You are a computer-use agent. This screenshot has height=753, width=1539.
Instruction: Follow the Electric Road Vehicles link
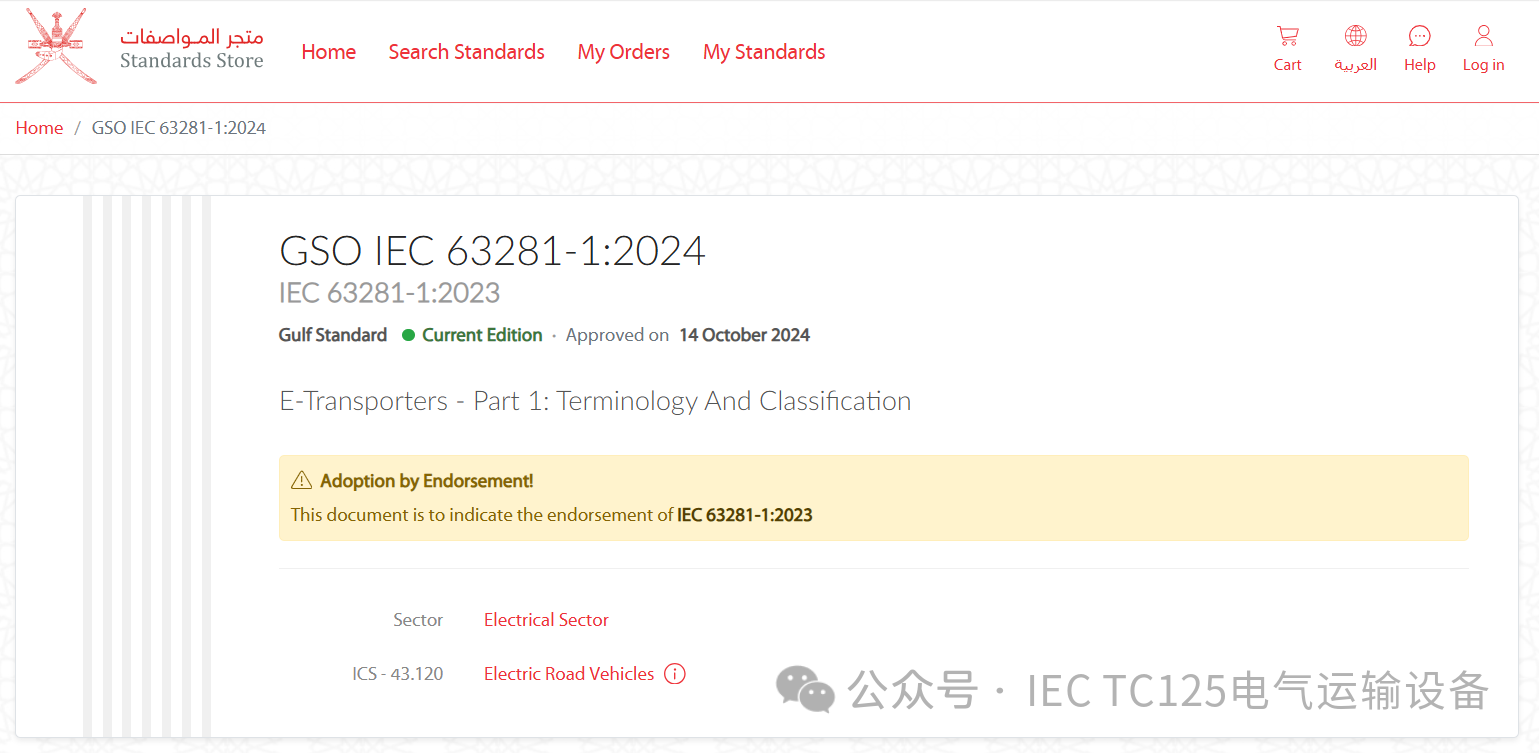[x=568, y=674]
